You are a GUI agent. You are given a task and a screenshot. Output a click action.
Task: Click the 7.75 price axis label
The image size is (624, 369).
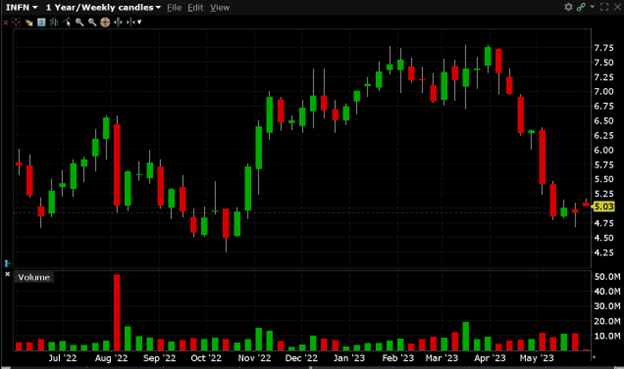[604, 48]
